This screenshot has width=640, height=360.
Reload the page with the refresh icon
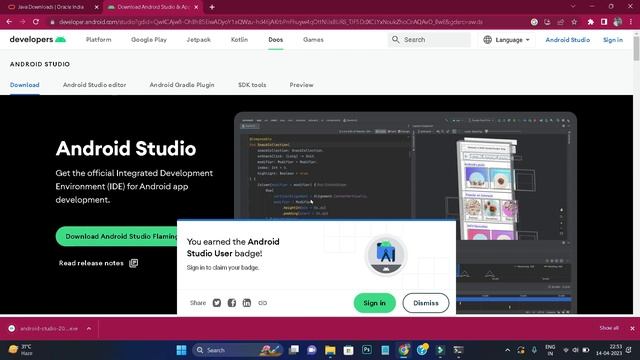[36, 22]
